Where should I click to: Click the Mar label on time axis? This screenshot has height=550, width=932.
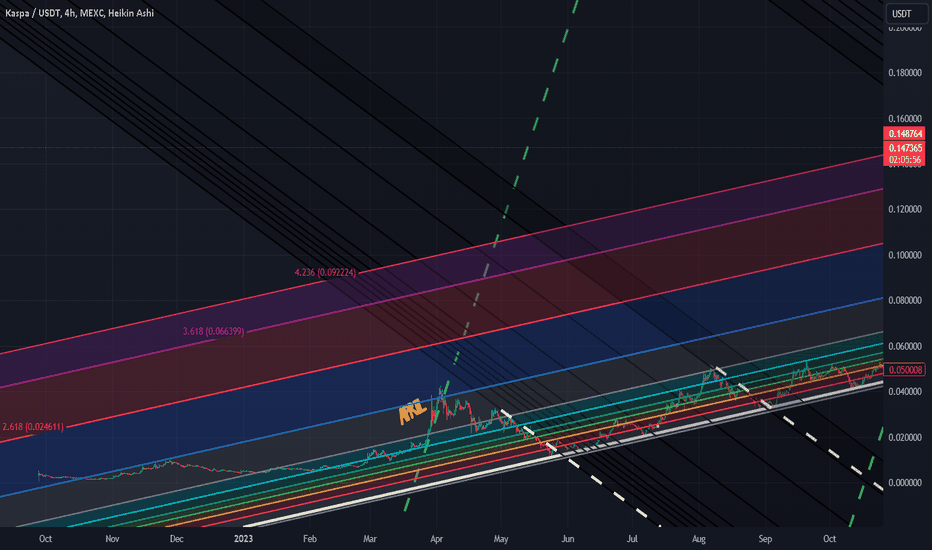[370, 539]
